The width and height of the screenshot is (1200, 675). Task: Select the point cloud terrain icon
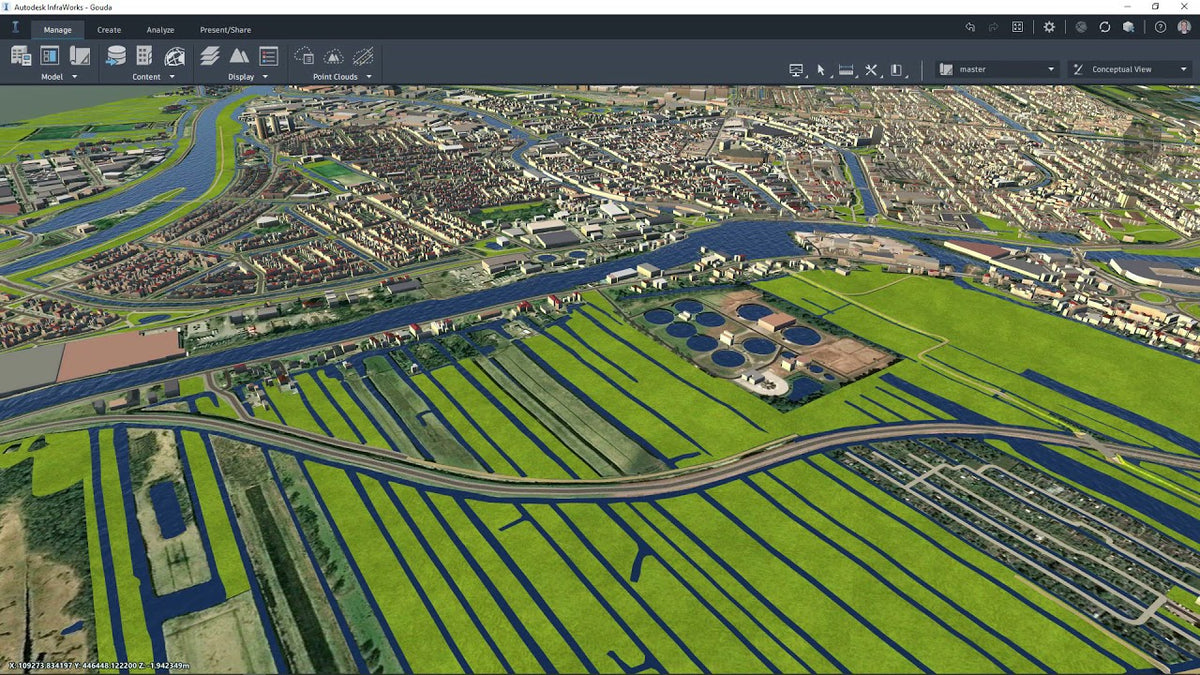point(334,56)
